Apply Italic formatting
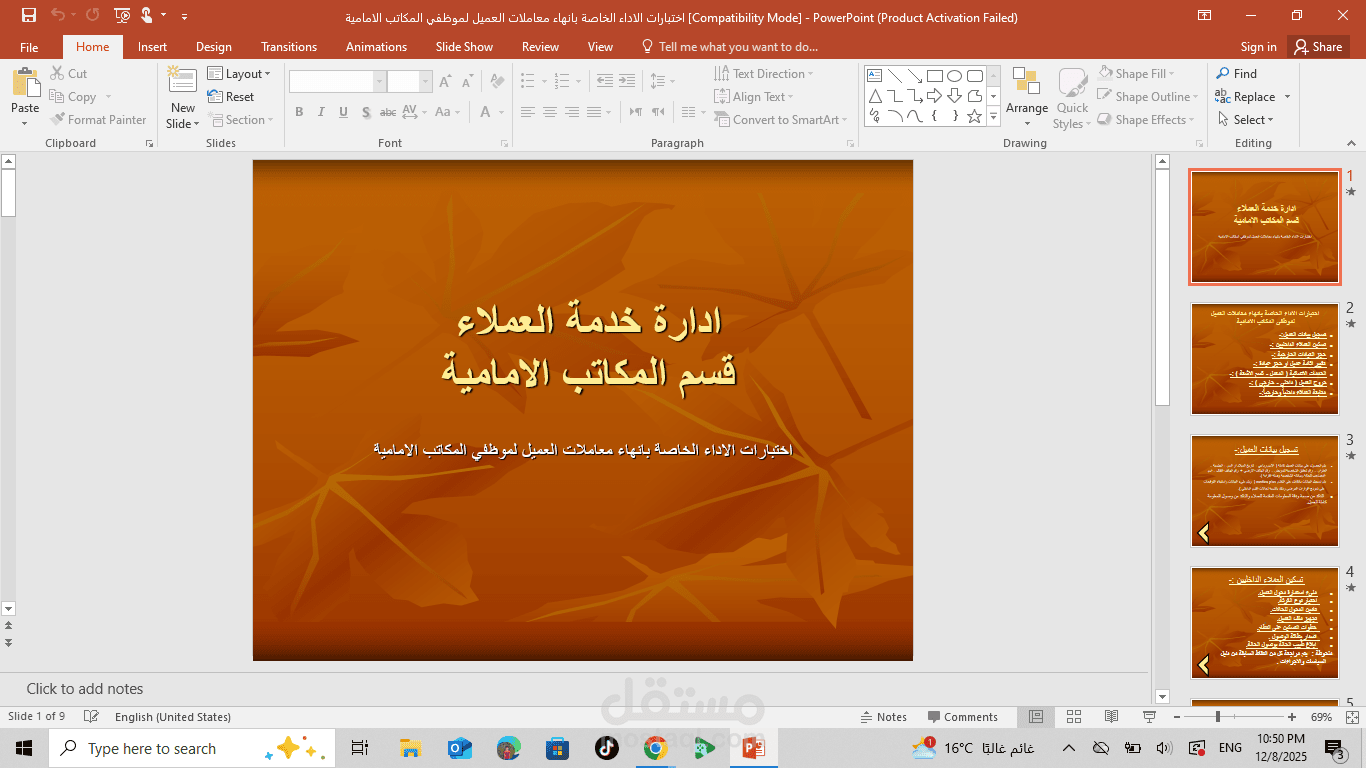Viewport: 1366px width, 768px height. pyautogui.click(x=322, y=112)
